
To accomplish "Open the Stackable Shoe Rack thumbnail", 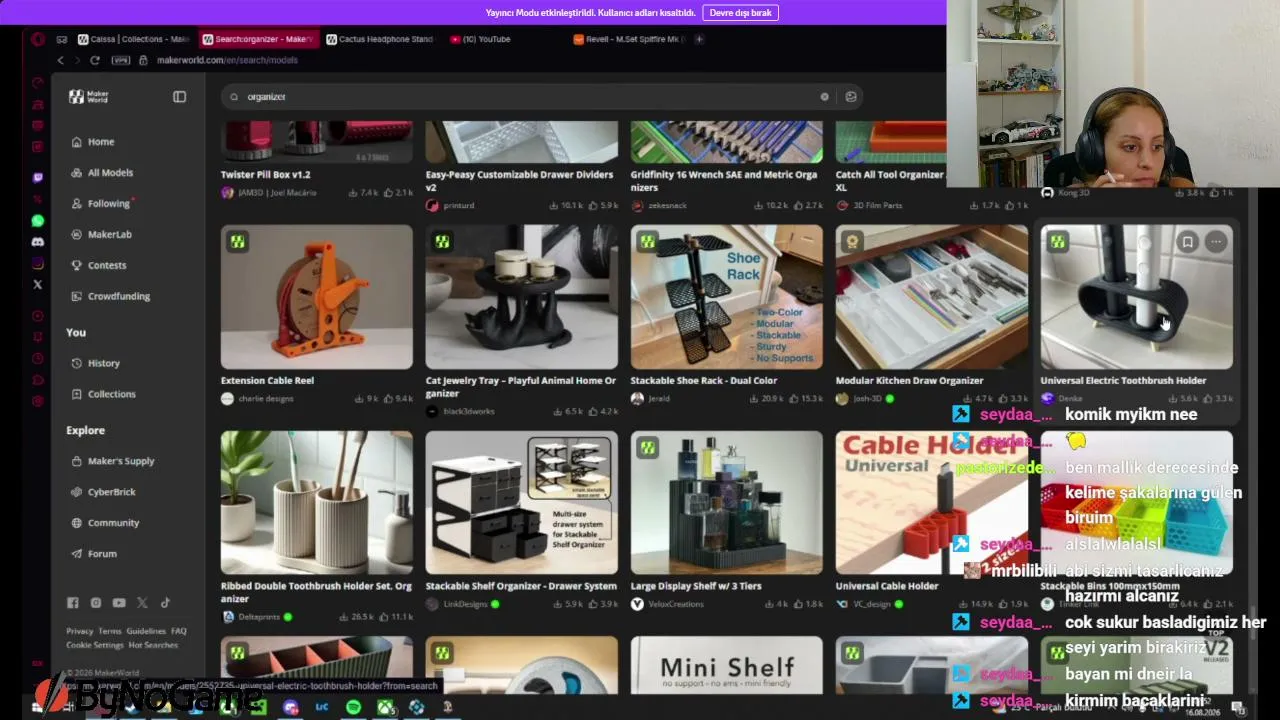I will click(727, 297).
